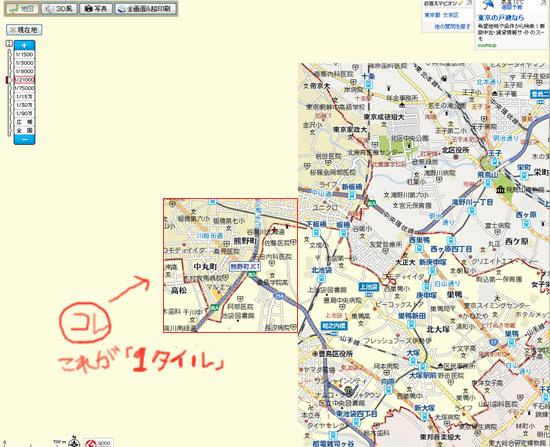Select the 1/3000 scale level
The height and width of the screenshot is (447, 550).
(24, 63)
